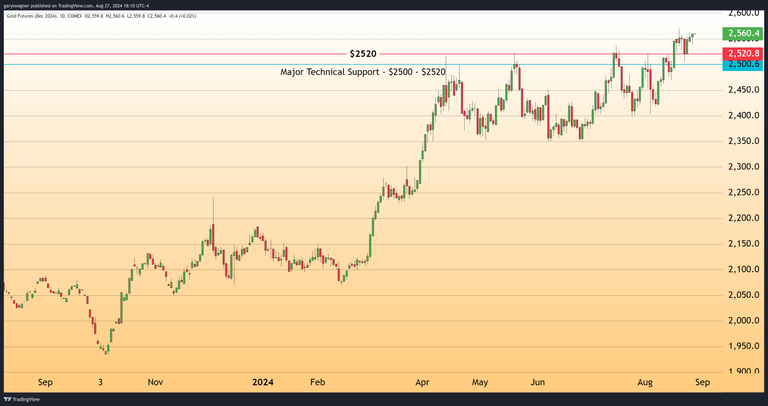Click the Feb label on the time axis

(x=318, y=382)
